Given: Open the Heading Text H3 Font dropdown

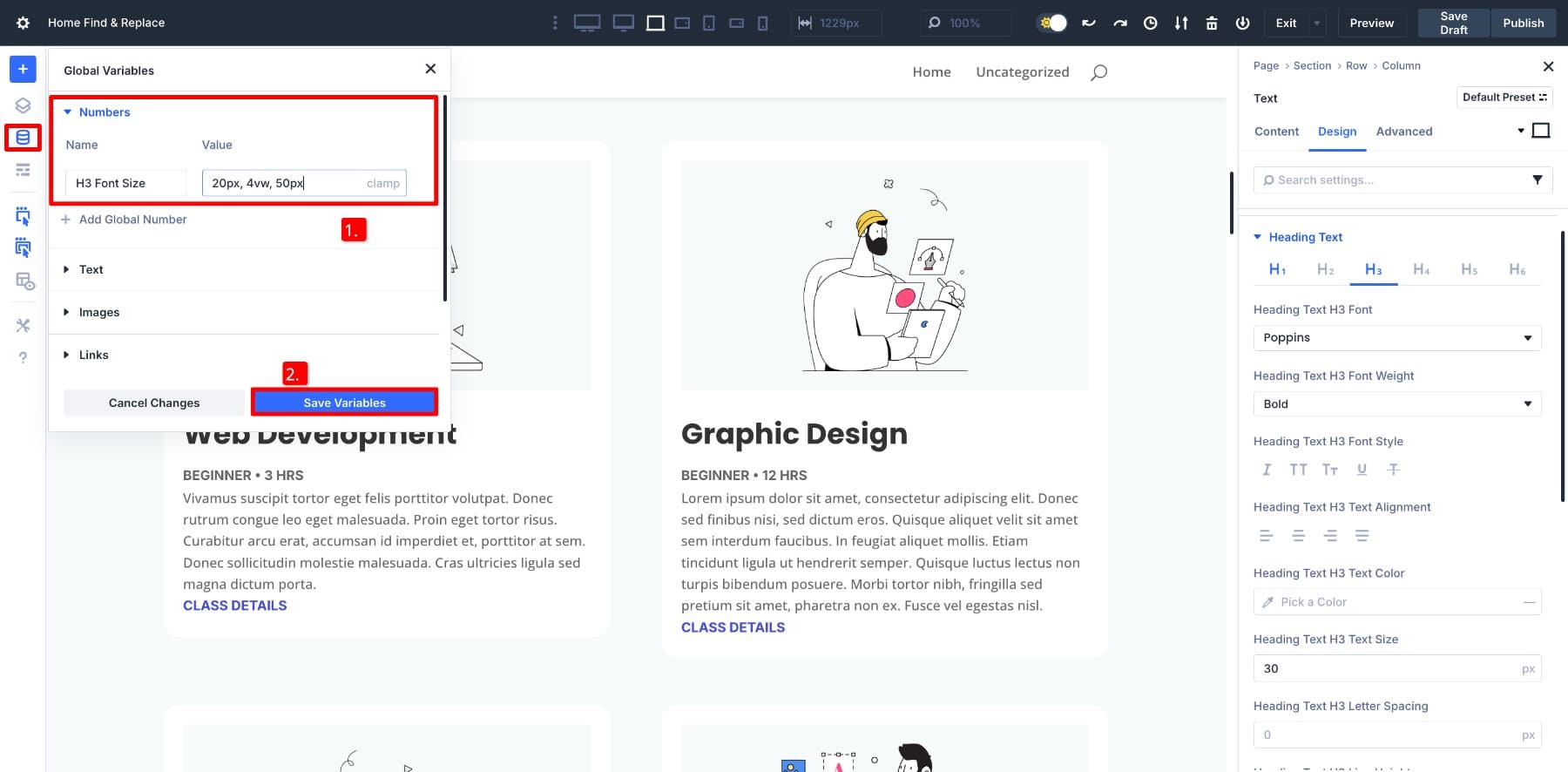Looking at the screenshot, I should (1396, 338).
